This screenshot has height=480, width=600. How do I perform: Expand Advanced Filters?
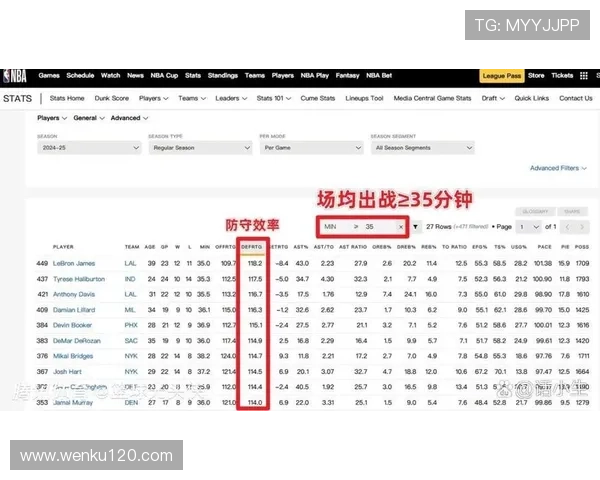558,168
